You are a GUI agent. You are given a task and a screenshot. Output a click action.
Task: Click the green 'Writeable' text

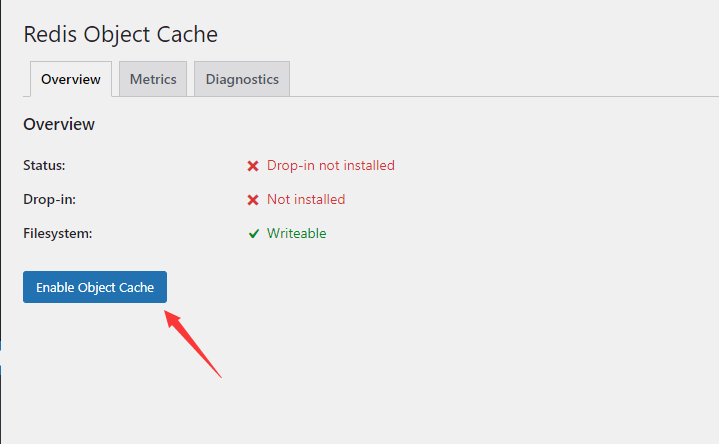tap(297, 233)
